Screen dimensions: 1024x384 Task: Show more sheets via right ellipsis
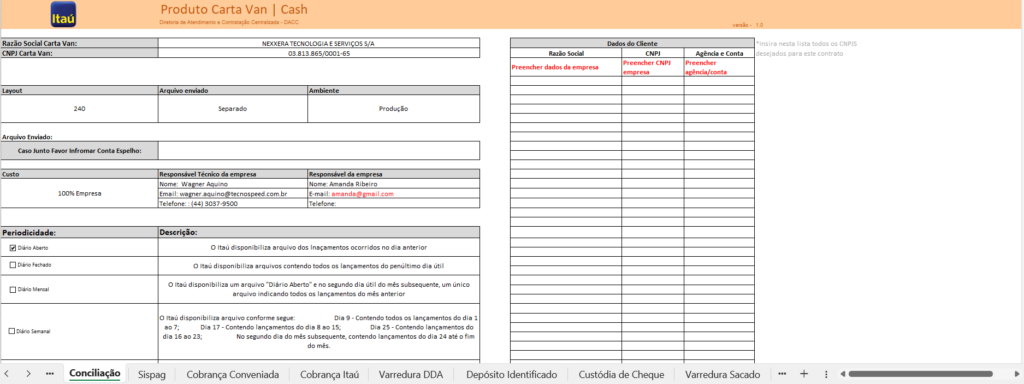click(783, 374)
